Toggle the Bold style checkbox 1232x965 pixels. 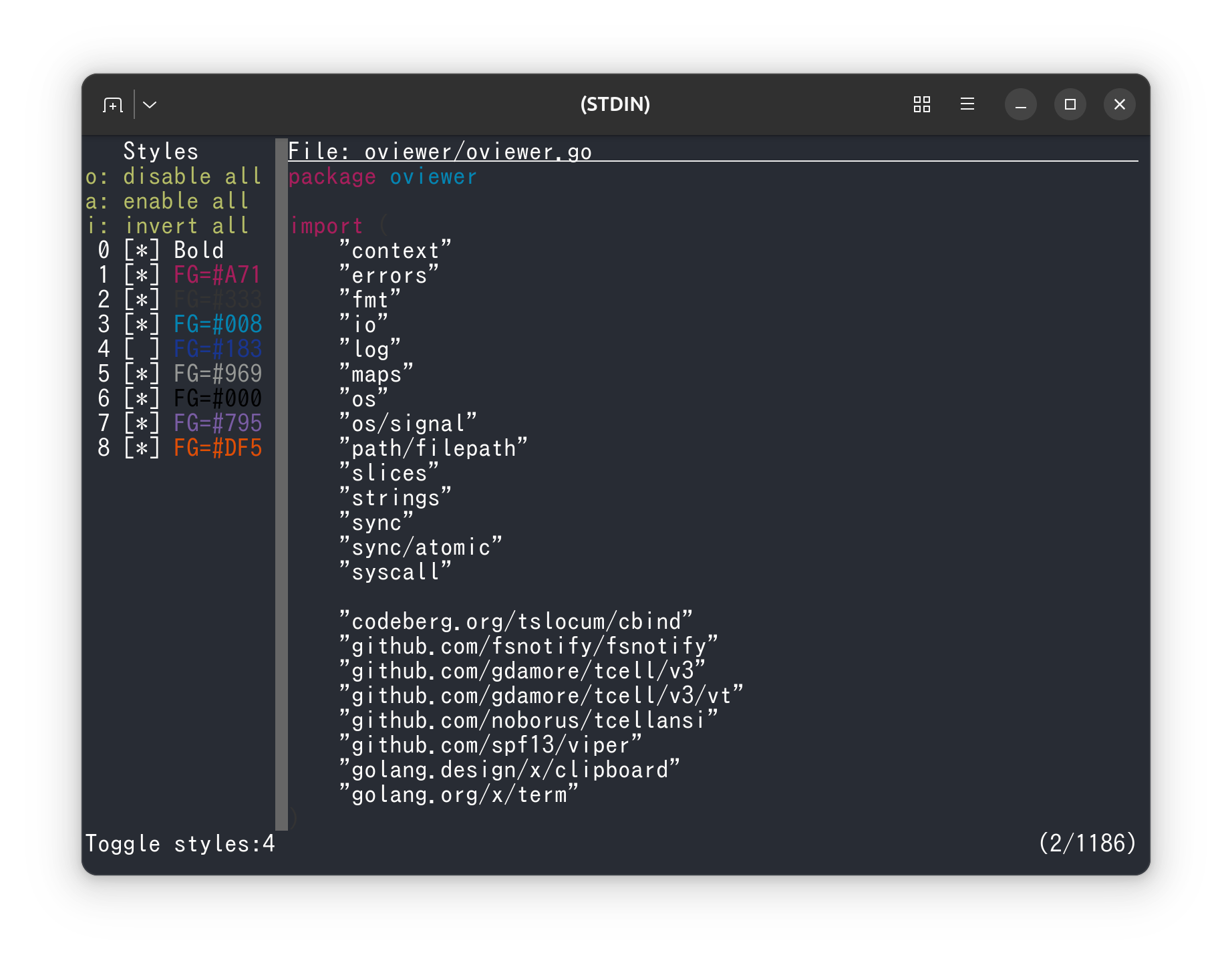(142, 251)
